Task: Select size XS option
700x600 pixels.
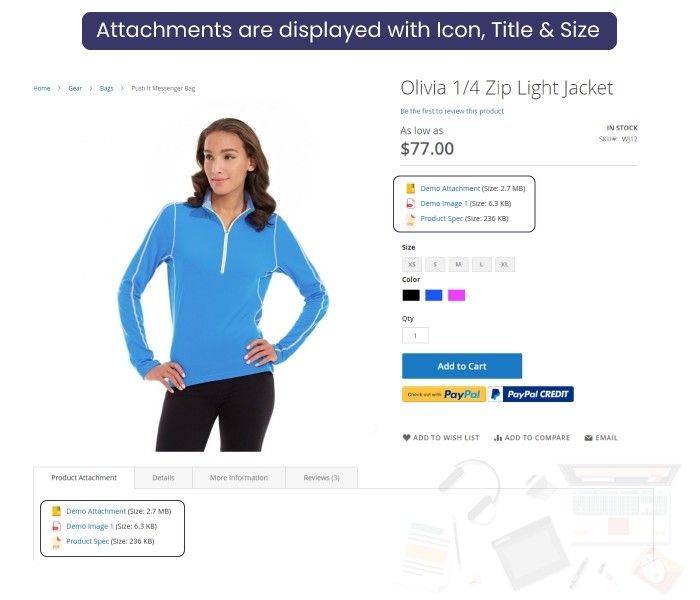Action: click(x=412, y=264)
